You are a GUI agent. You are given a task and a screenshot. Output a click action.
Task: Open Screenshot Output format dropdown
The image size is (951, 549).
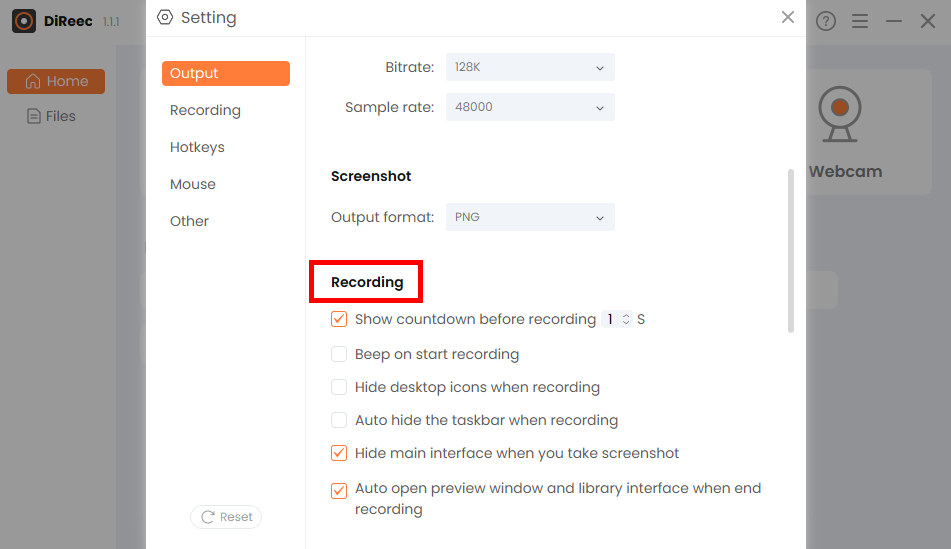pos(530,217)
